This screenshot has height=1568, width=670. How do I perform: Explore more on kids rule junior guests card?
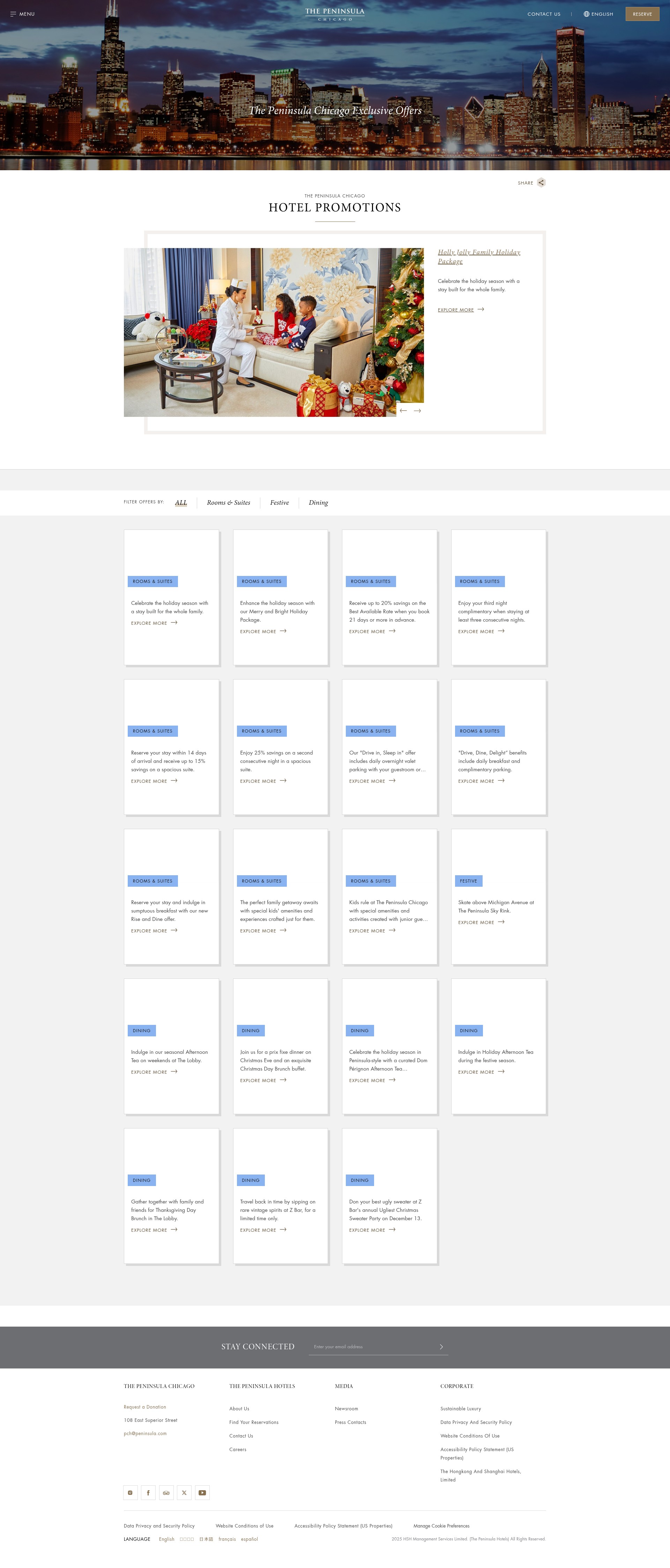tap(372, 931)
